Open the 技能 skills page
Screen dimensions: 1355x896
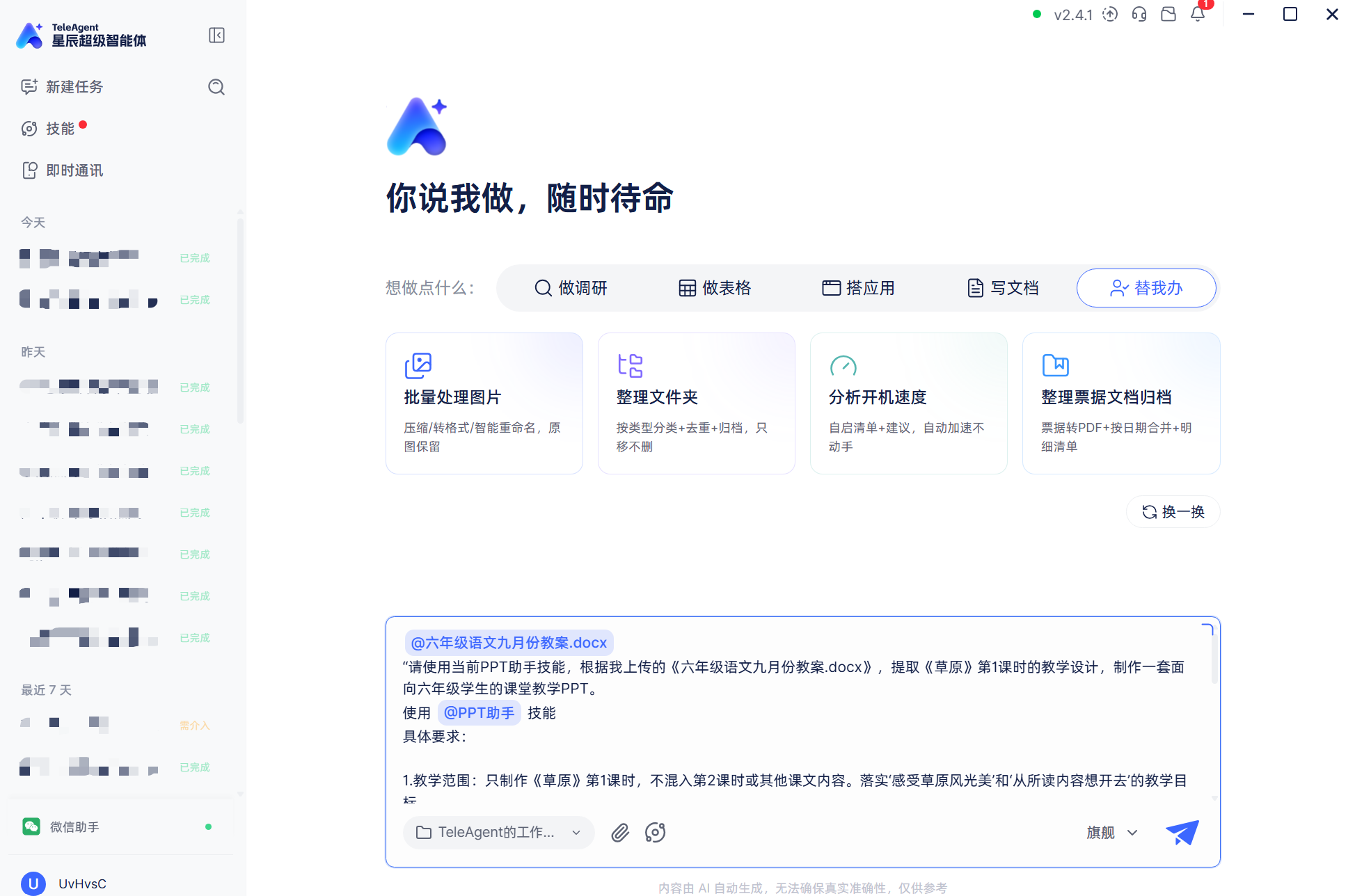[49, 129]
